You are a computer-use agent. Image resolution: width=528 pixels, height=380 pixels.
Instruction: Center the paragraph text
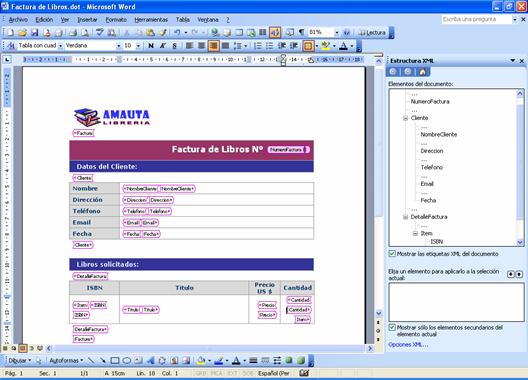[x=201, y=45]
